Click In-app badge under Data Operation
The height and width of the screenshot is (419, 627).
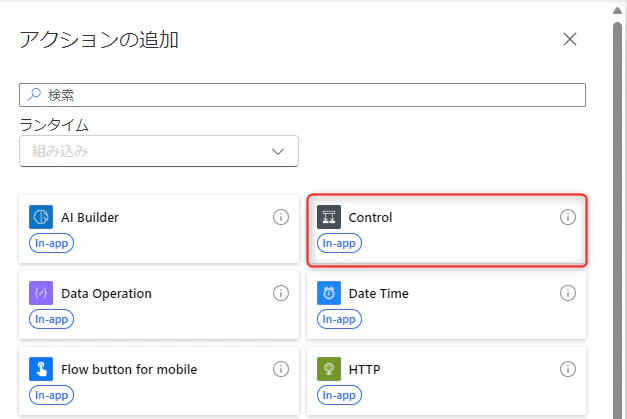pos(51,319)
